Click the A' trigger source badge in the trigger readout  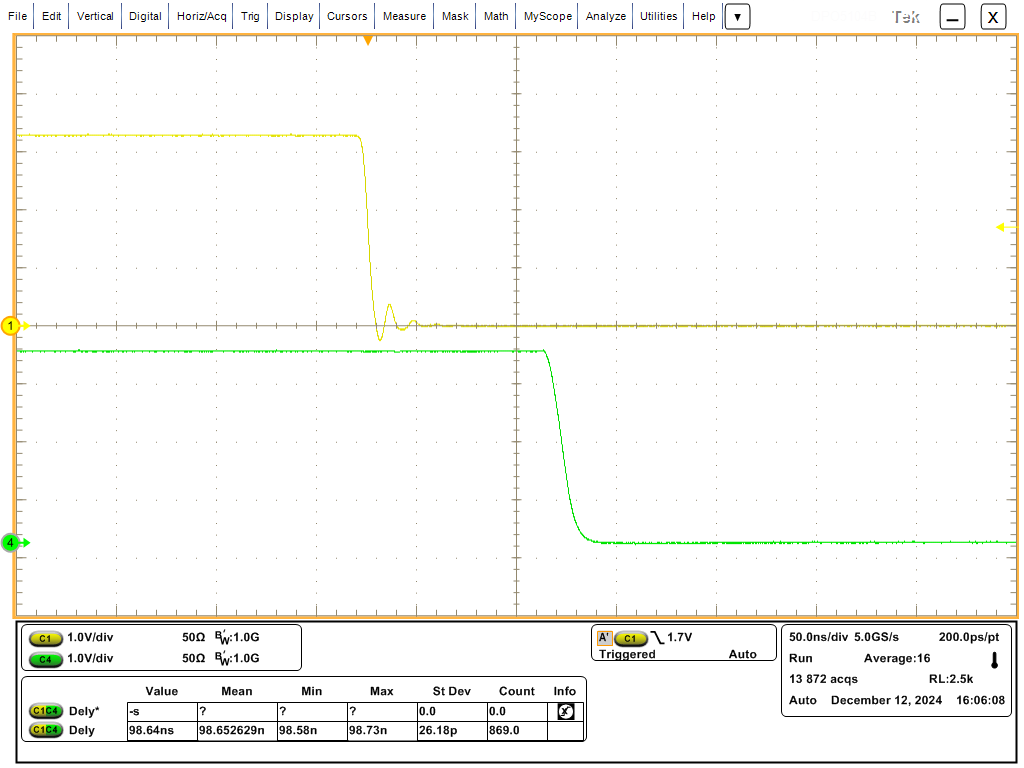click(604, 636)
